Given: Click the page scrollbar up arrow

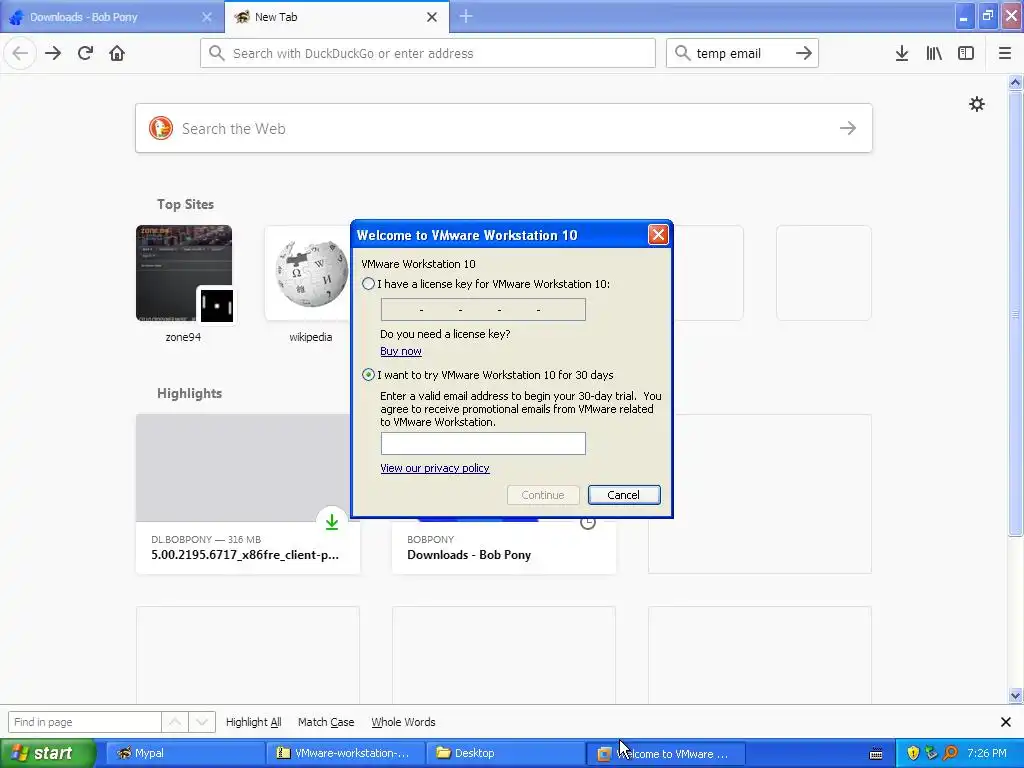Looking at the screenshot, I should pyautogui.click(x=1016, y=82).
